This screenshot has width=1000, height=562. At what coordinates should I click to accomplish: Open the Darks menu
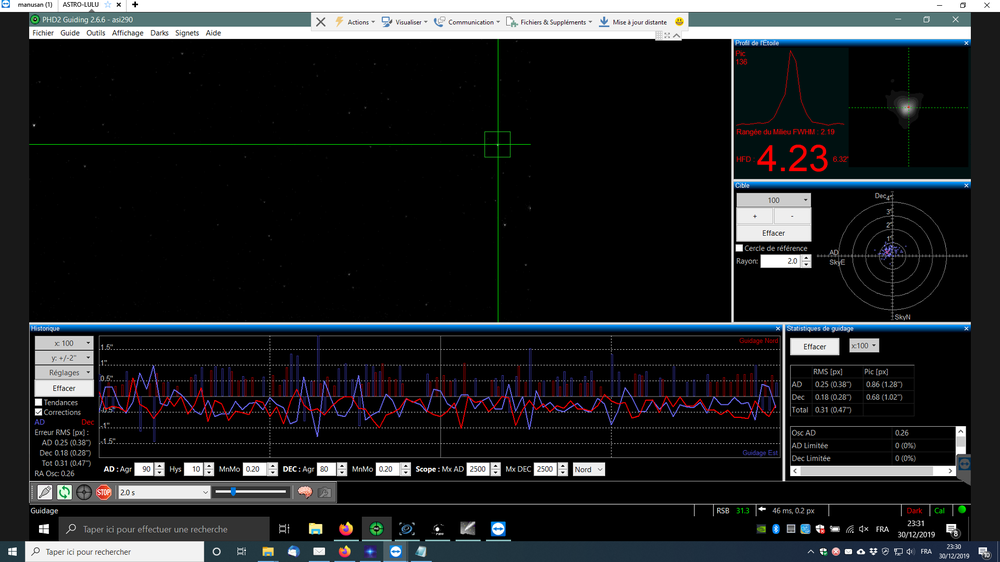point(160,33)
